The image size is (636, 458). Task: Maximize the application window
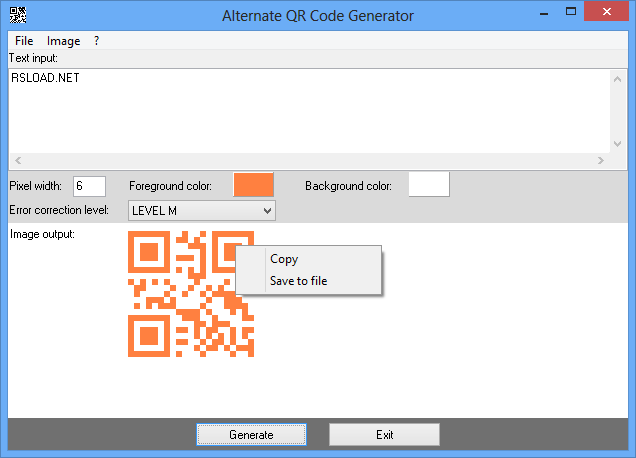pos(571,12)
